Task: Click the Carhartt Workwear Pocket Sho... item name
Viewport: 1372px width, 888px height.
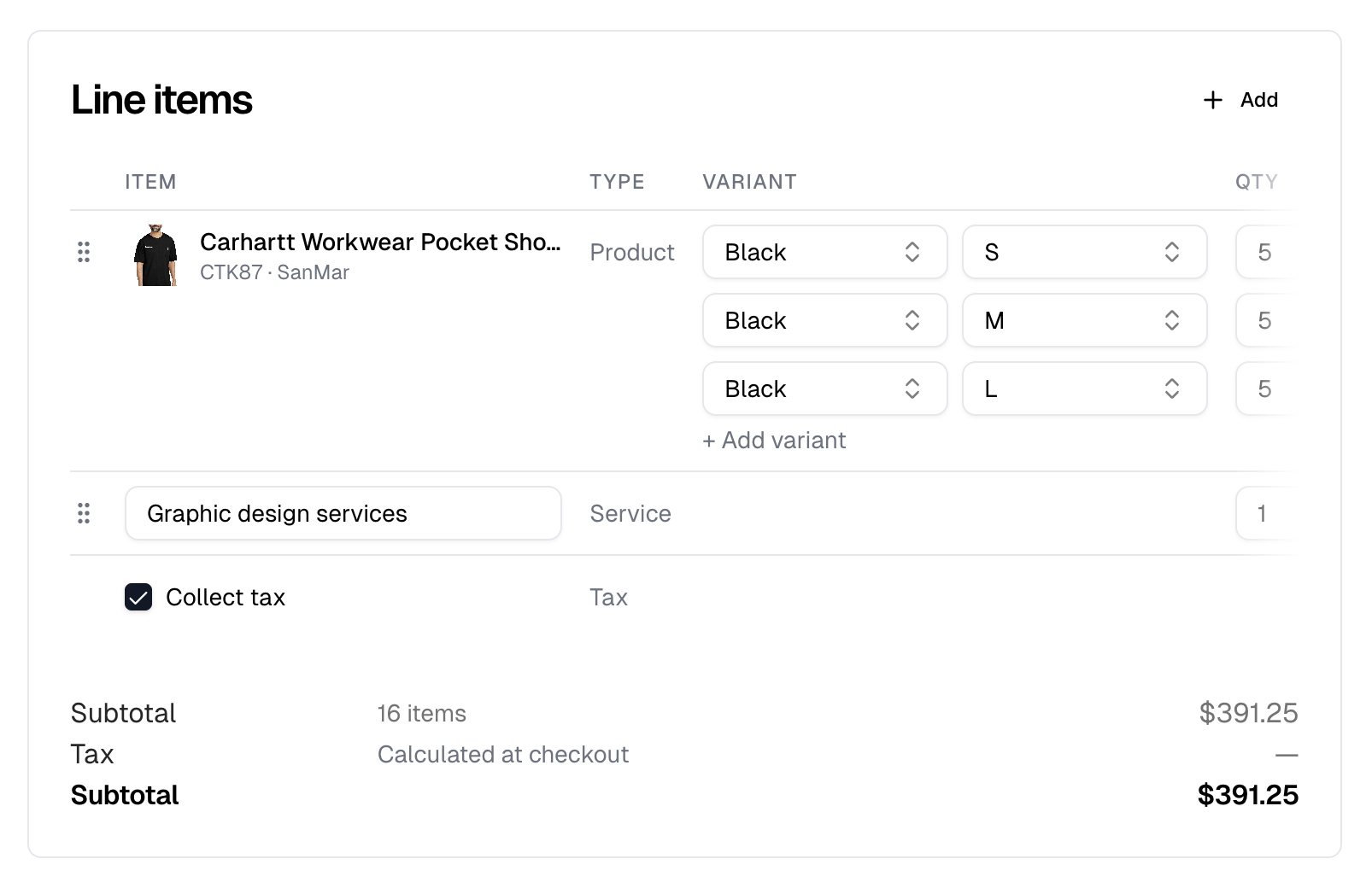Action: 380,242
